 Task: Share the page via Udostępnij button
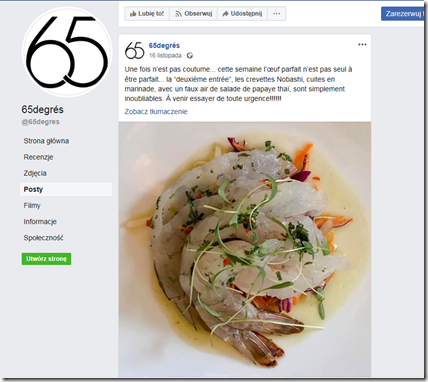(x=242, y=14)
